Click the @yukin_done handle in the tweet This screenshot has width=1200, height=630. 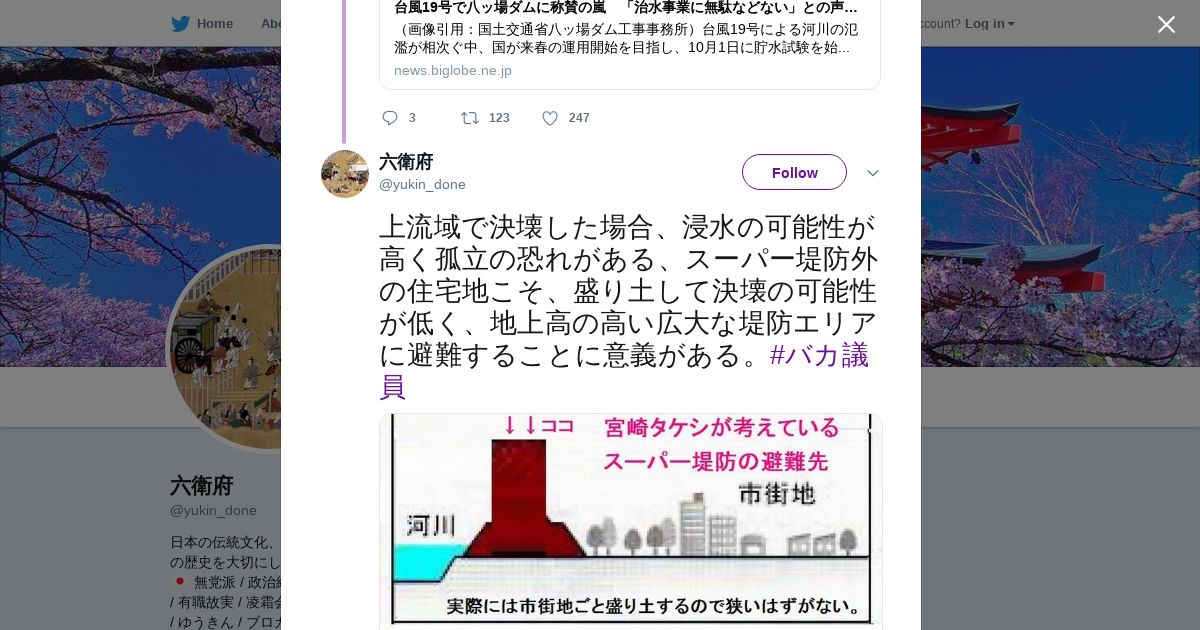[x=422, y=185]
